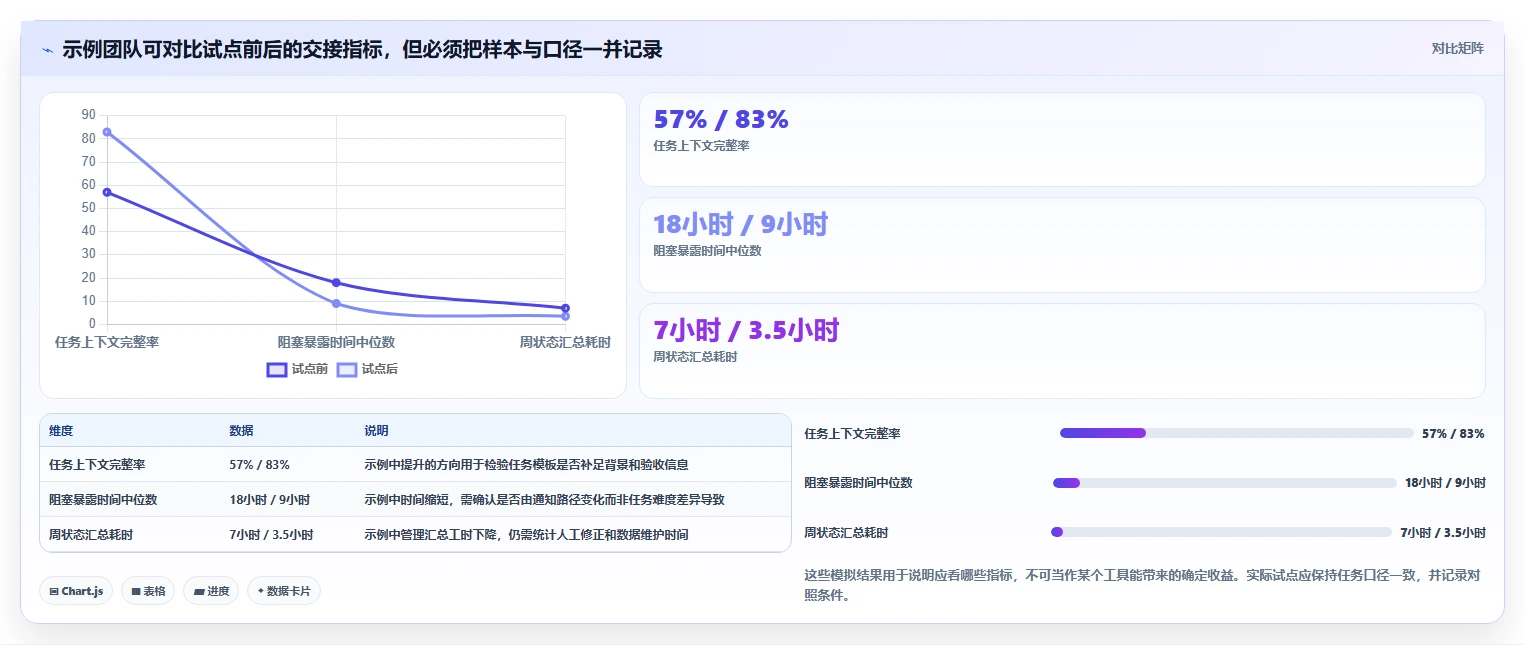This screenshot has width=1525, height=645.
Task: Click the 18小时 / 9小时 data card
Action: pos(1062,245)
